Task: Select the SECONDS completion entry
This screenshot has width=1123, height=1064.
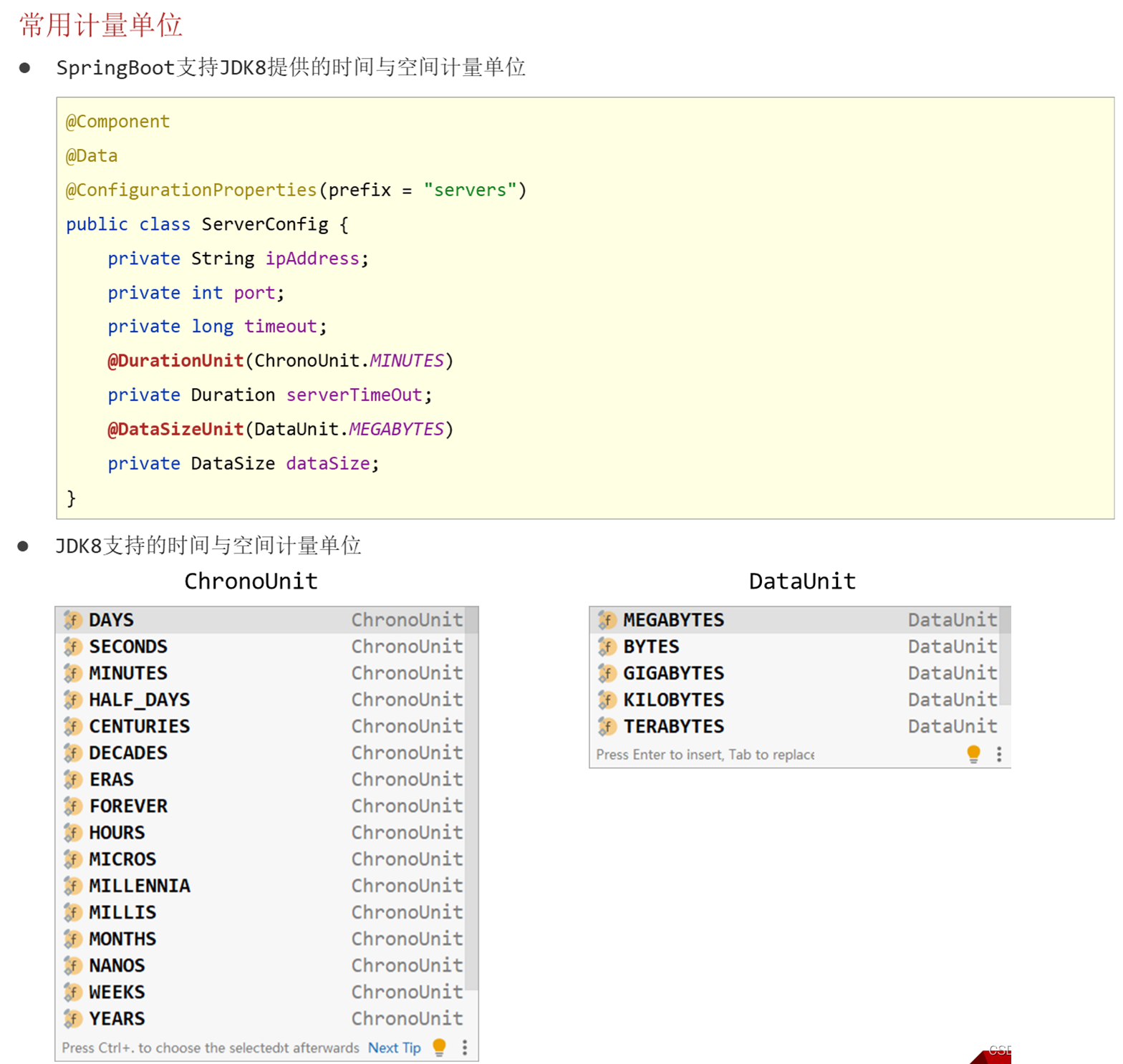Action: [x=261, y=646]
